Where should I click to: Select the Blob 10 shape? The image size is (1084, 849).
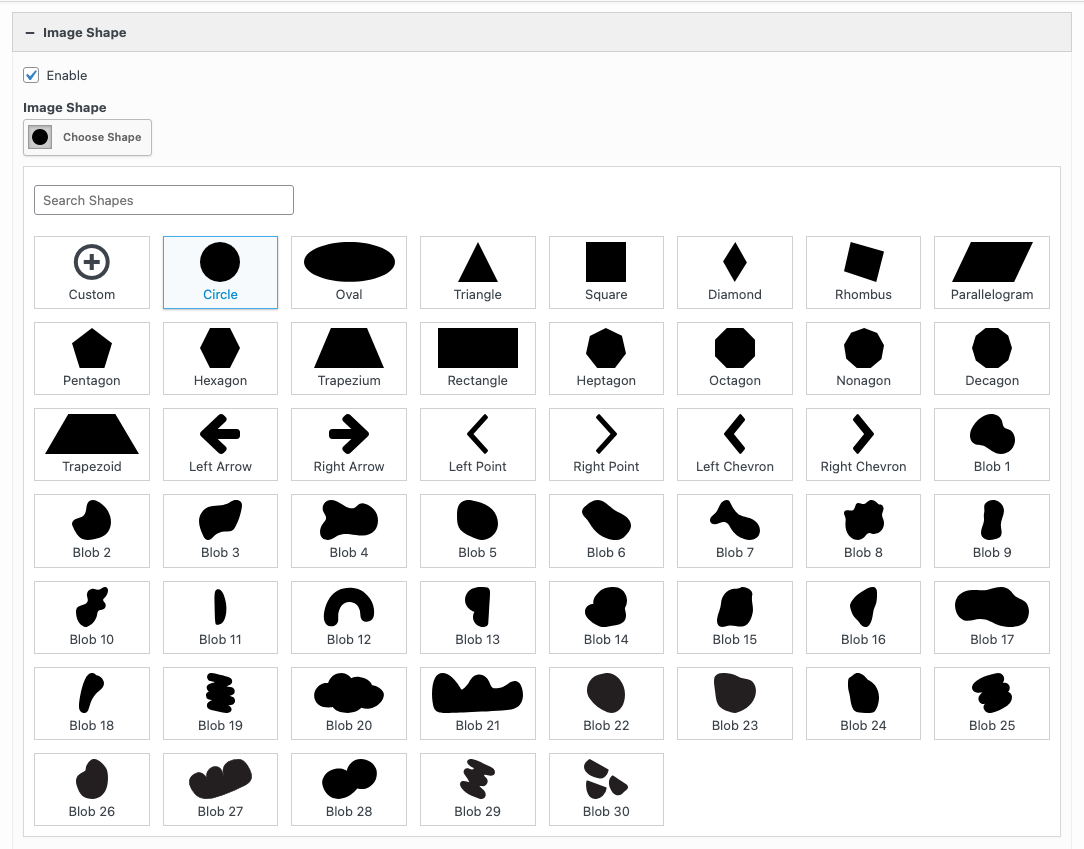click(x=92, y=617)
